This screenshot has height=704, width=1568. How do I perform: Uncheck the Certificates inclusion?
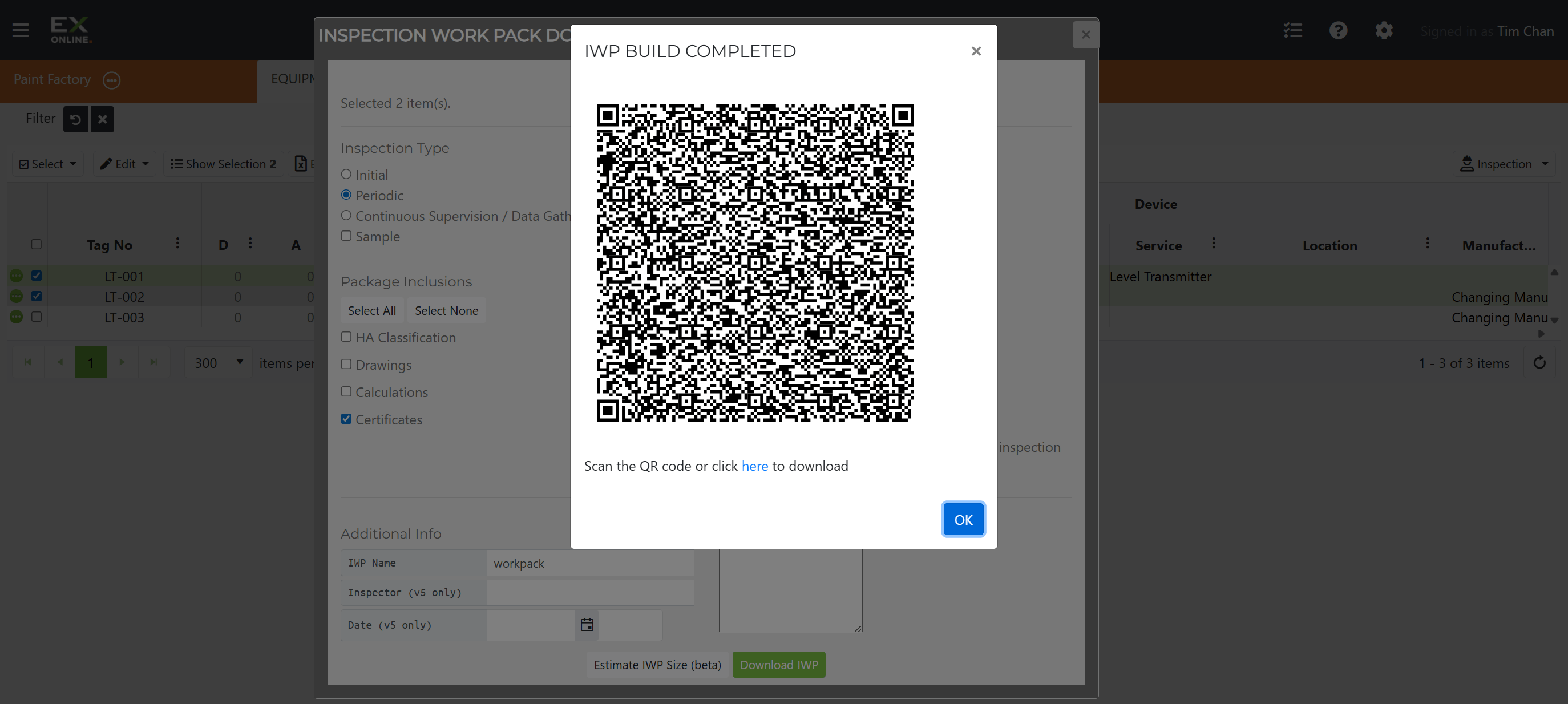(x=346, y=419)
